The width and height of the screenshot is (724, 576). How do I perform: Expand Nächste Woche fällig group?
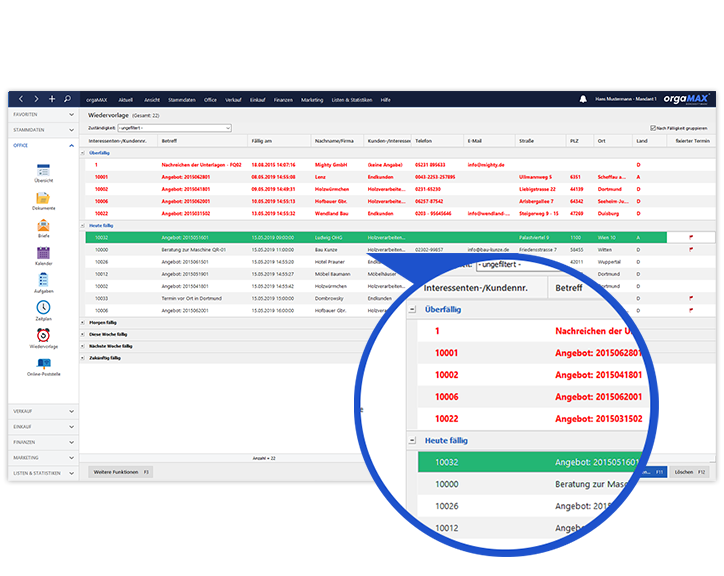tap(83, 346)
